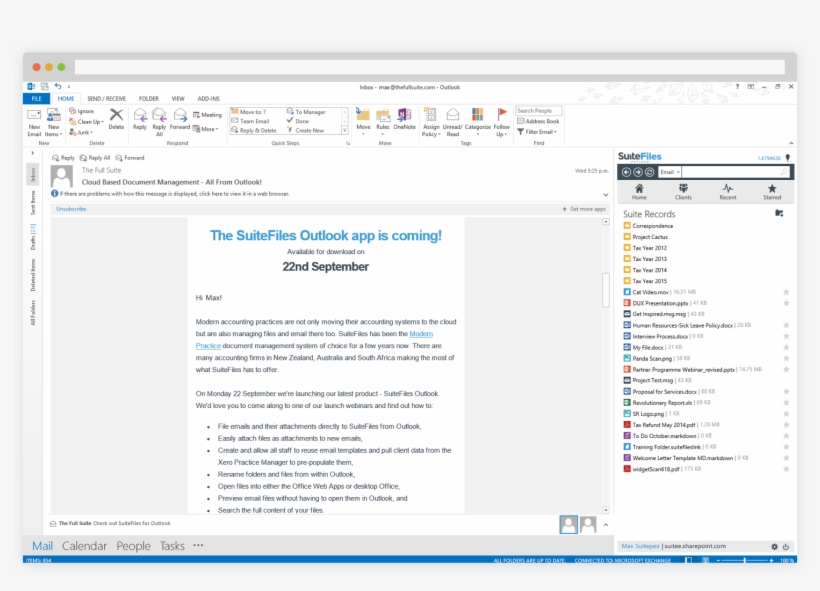The image size is (820, 591).
Task: Select the Reply & Delete quick step
Action: pyautogui.click(x=254, y=130)
